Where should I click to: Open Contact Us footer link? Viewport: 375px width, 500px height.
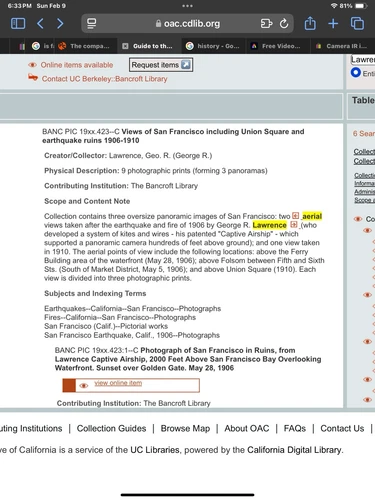tap(342, 428)
